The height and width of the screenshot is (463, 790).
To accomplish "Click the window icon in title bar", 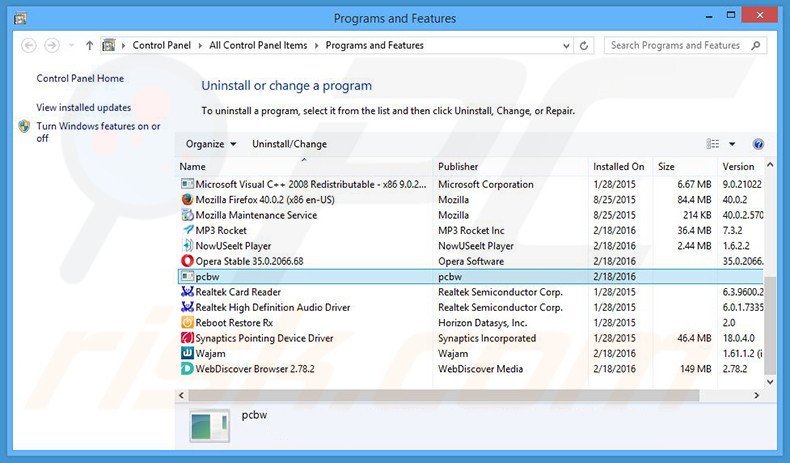I will point(20,19).
